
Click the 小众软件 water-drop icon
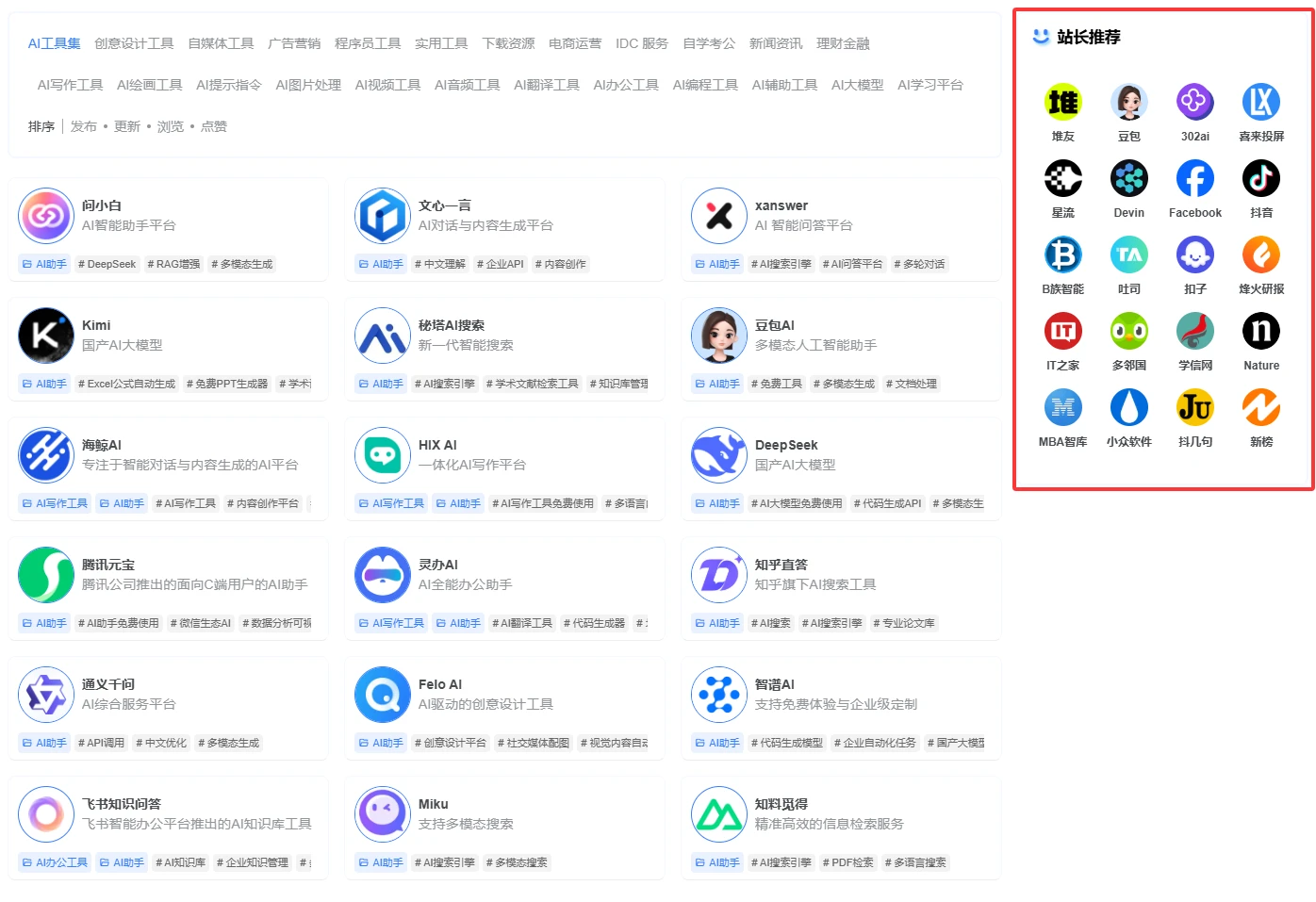[1128, 407]
